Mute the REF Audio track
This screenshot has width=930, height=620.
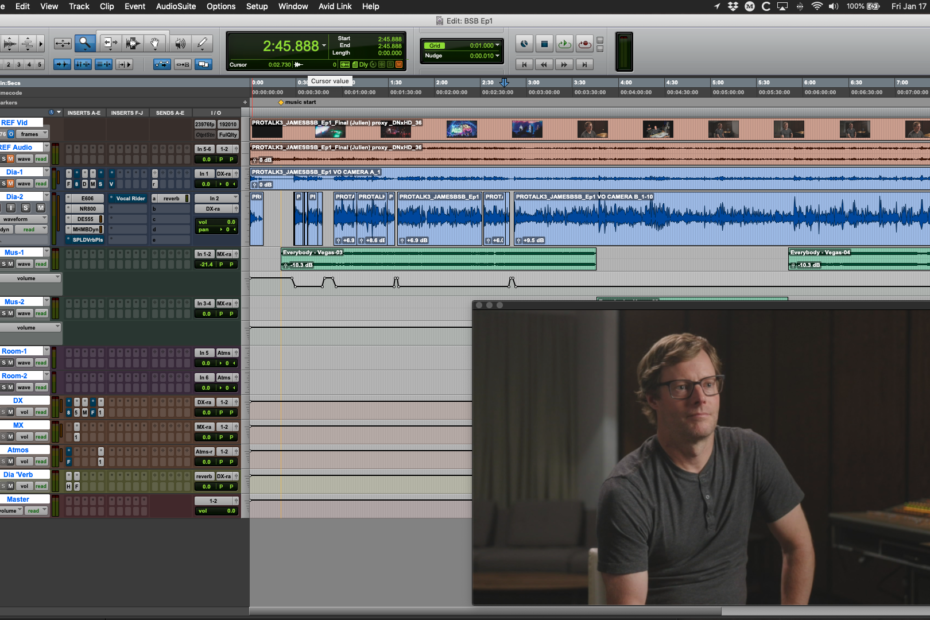click(x=10, y=159)
